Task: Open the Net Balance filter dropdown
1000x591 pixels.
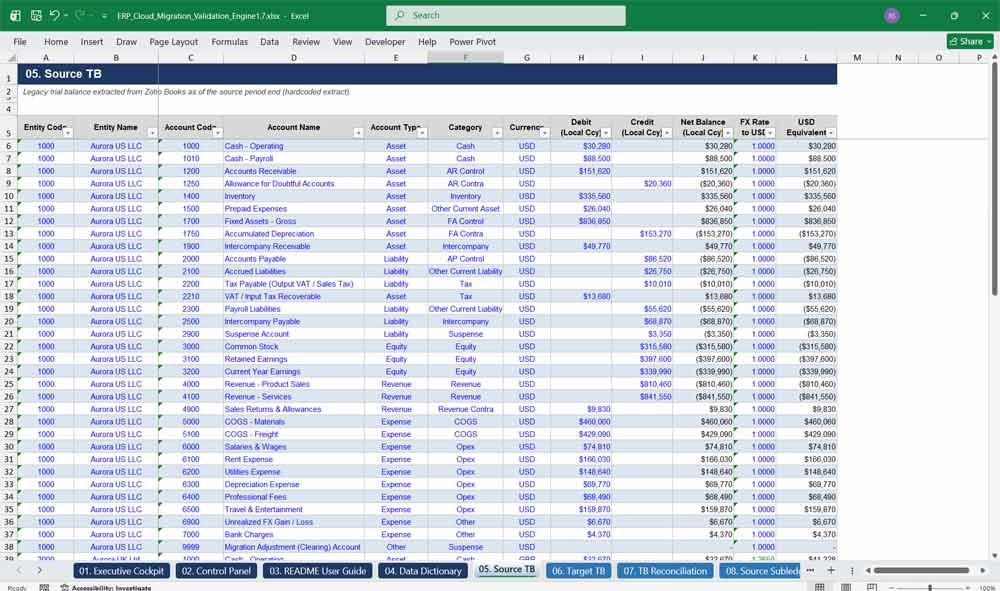Action: click(x=728, y=133)
